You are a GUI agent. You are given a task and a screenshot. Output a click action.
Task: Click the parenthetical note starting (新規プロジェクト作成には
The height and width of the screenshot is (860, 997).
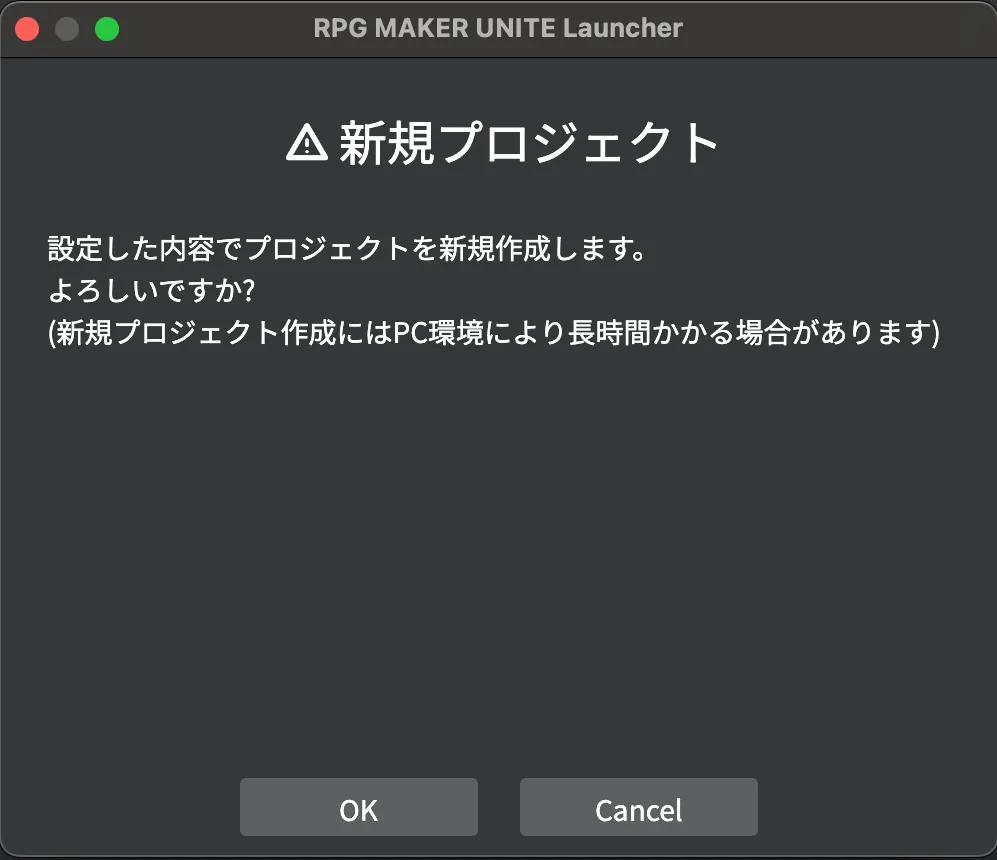pos(493,332)
